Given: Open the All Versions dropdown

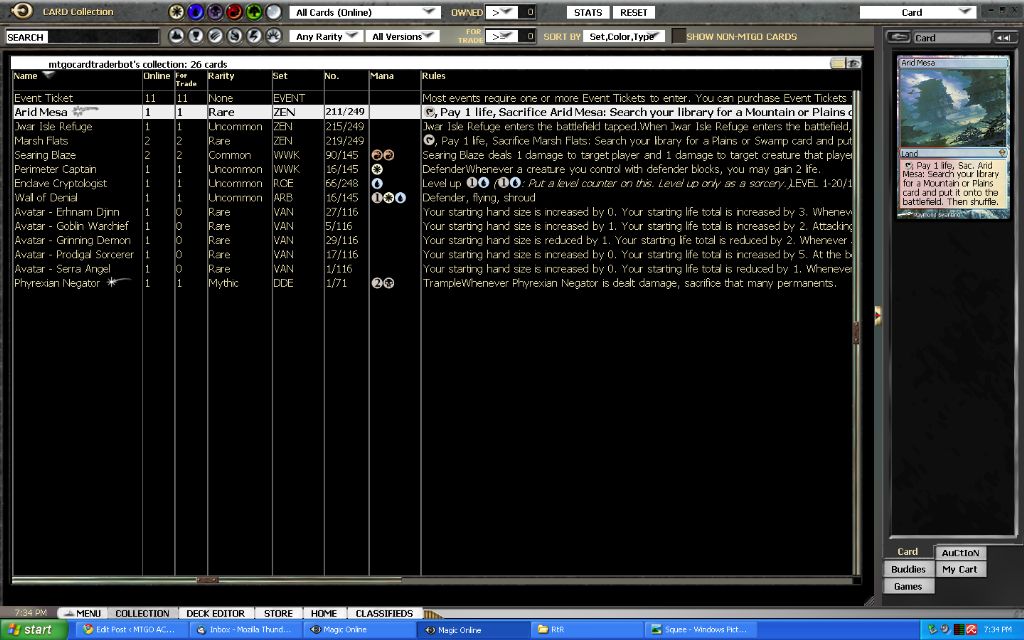Looking at the screenshot, I should point(403,37).
